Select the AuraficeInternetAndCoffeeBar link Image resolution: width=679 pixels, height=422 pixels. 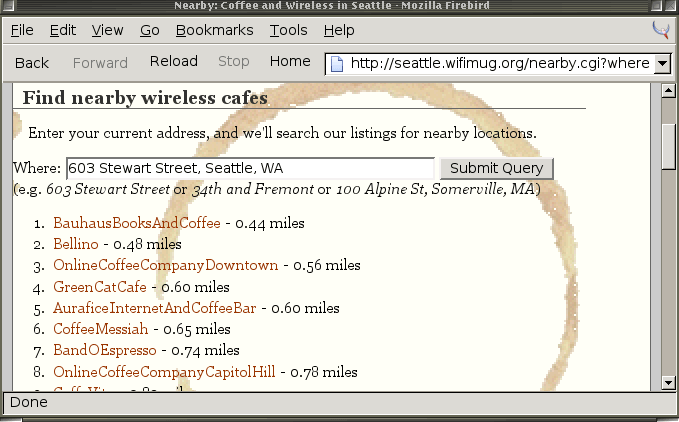click(x=155, y=308)
